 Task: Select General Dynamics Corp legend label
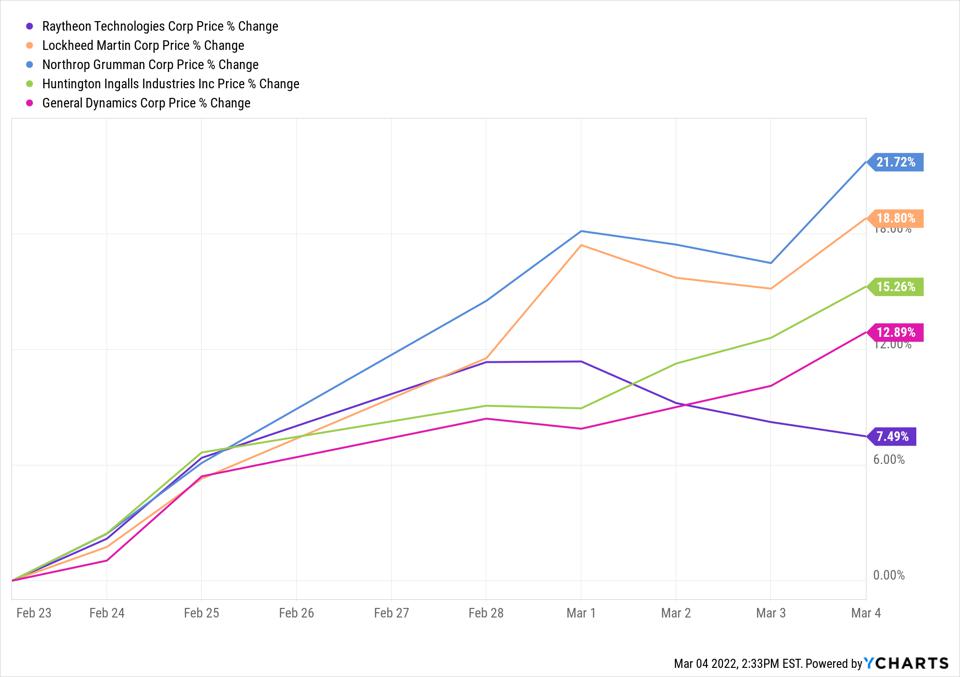pos(146,103)
